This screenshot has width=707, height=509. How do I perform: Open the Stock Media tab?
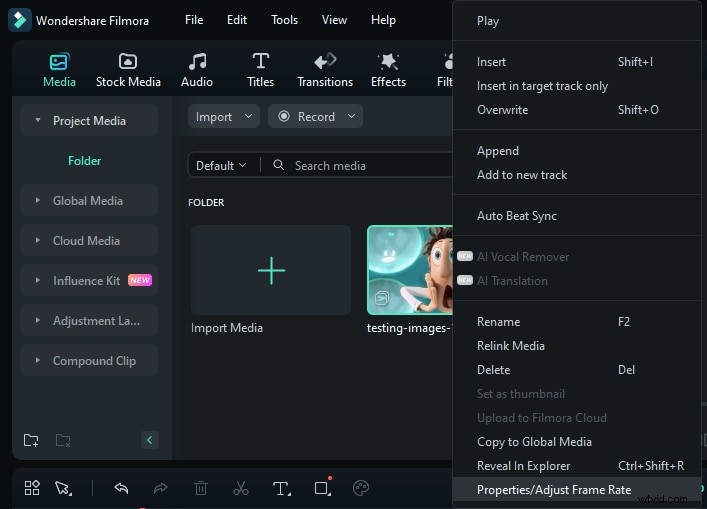pos(128,70)
